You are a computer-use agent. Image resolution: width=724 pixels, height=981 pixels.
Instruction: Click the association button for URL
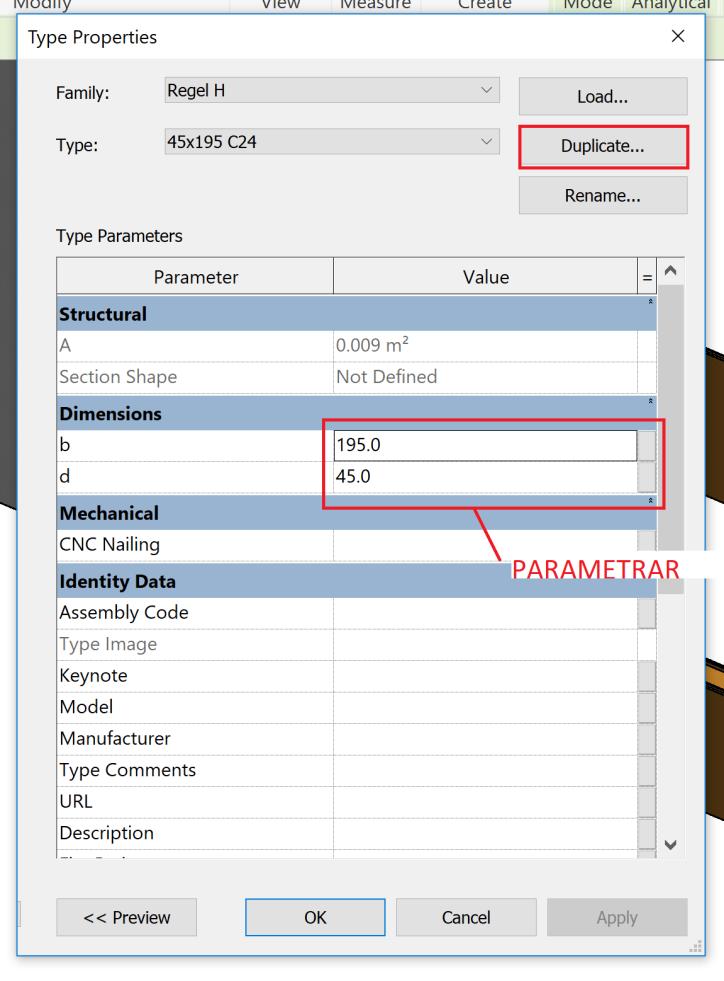647,802
